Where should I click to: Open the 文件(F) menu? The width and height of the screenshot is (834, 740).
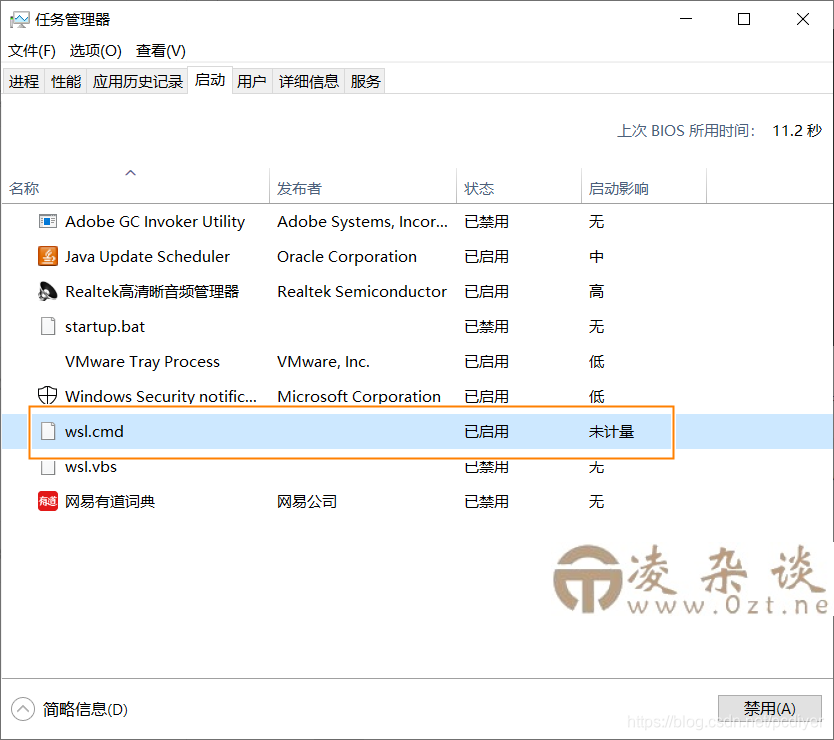(x=32, y=51)
